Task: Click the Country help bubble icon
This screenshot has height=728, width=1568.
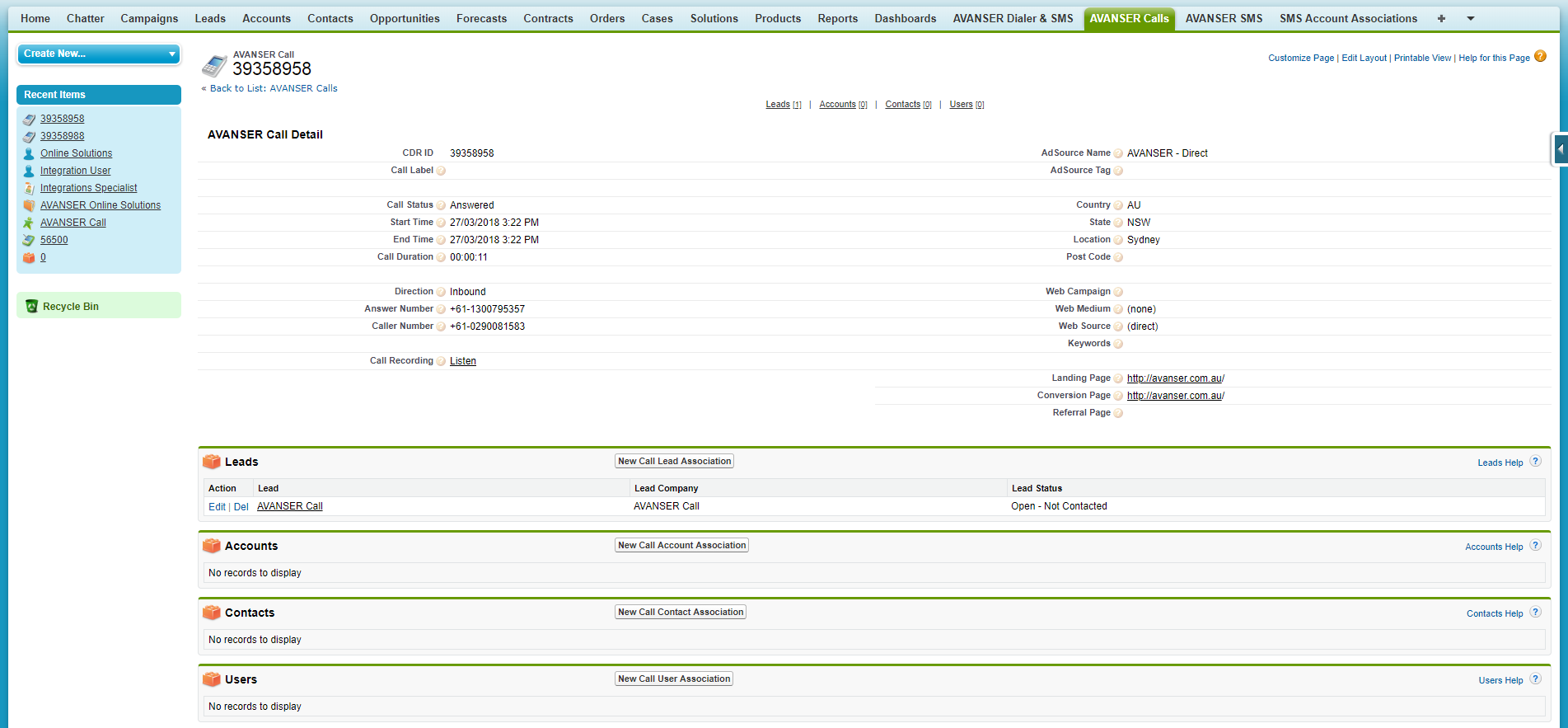Action: 1118,205
